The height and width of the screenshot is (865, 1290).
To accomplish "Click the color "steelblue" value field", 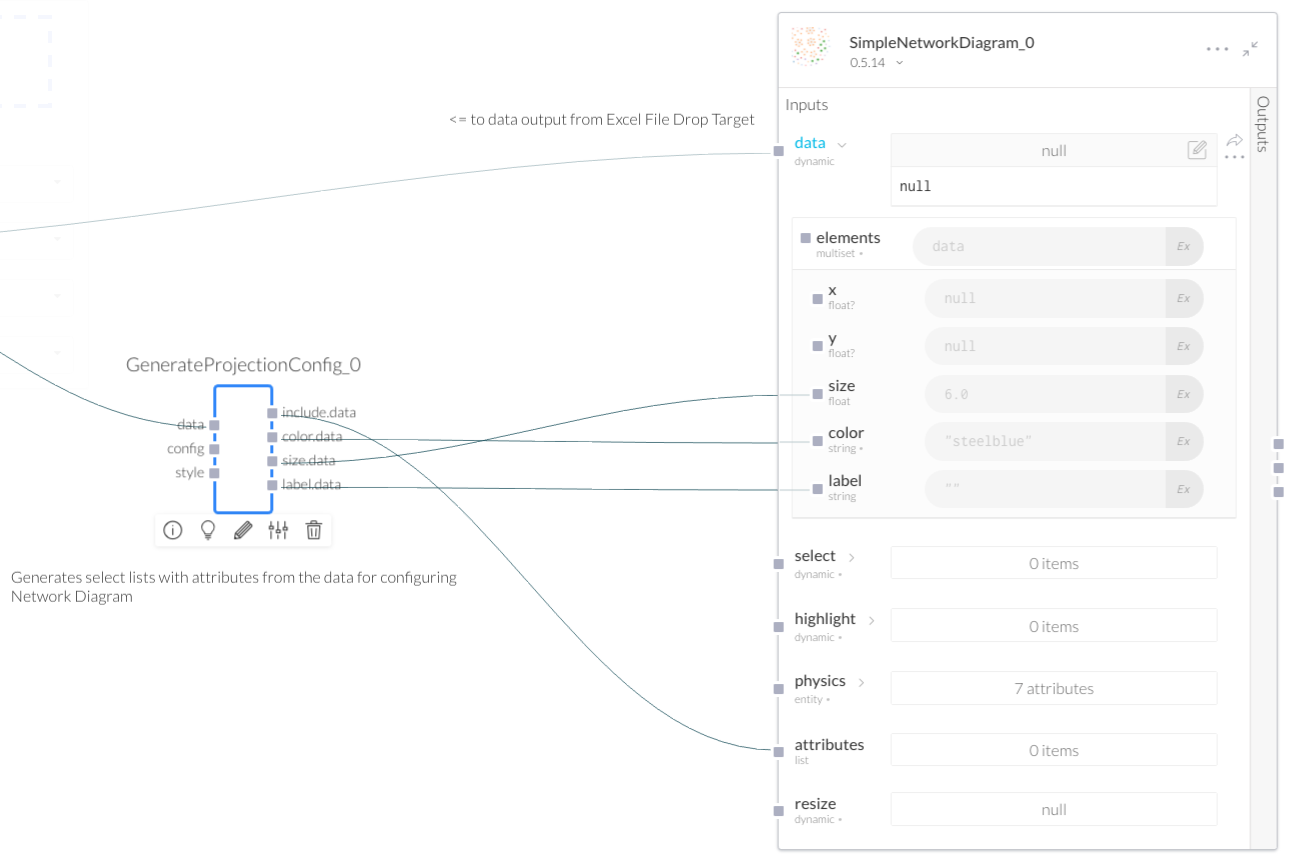I will click(x=1045, y=441).
